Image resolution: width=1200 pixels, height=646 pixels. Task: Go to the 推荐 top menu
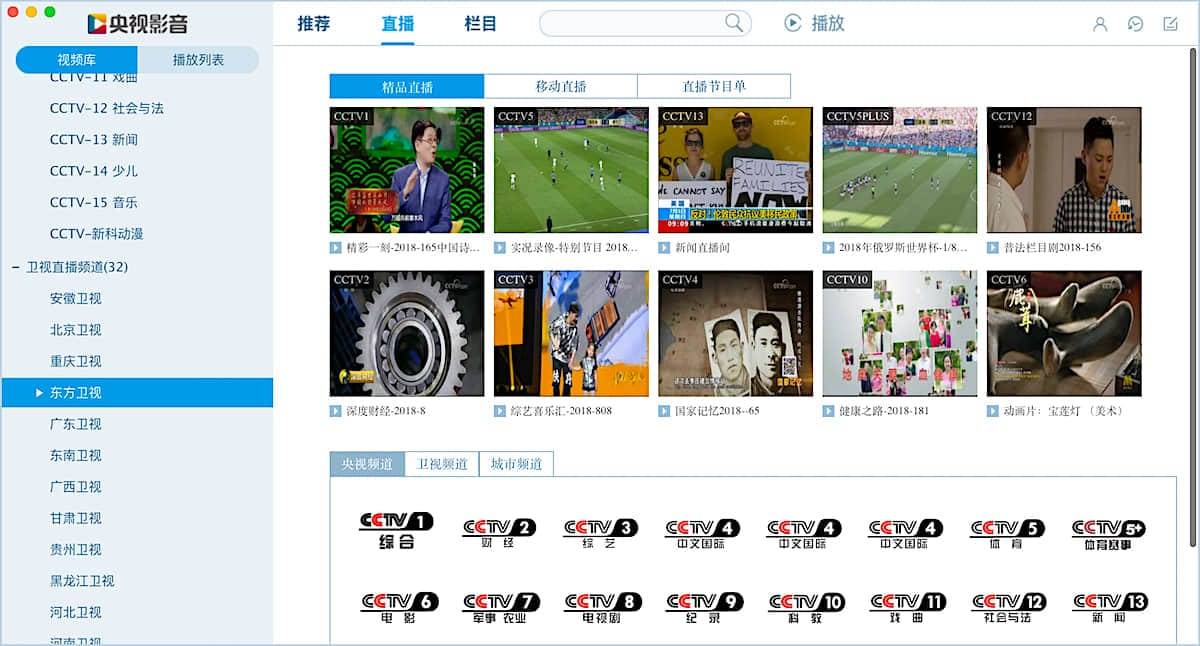coord(313,24)
